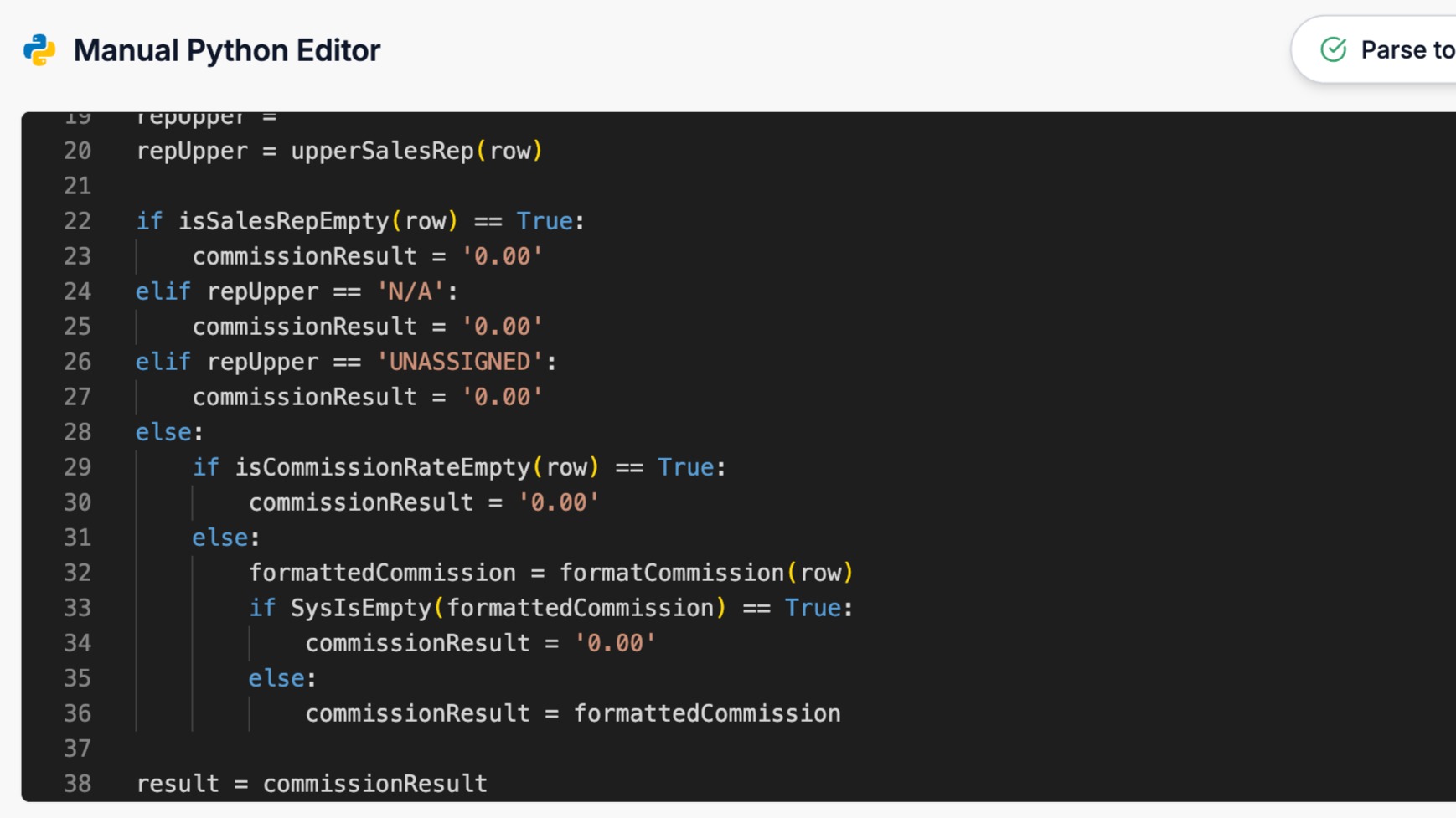Place cursor on upperSalesRep on line 20
Screen dimensions: 1456x818
coord(382,152)
